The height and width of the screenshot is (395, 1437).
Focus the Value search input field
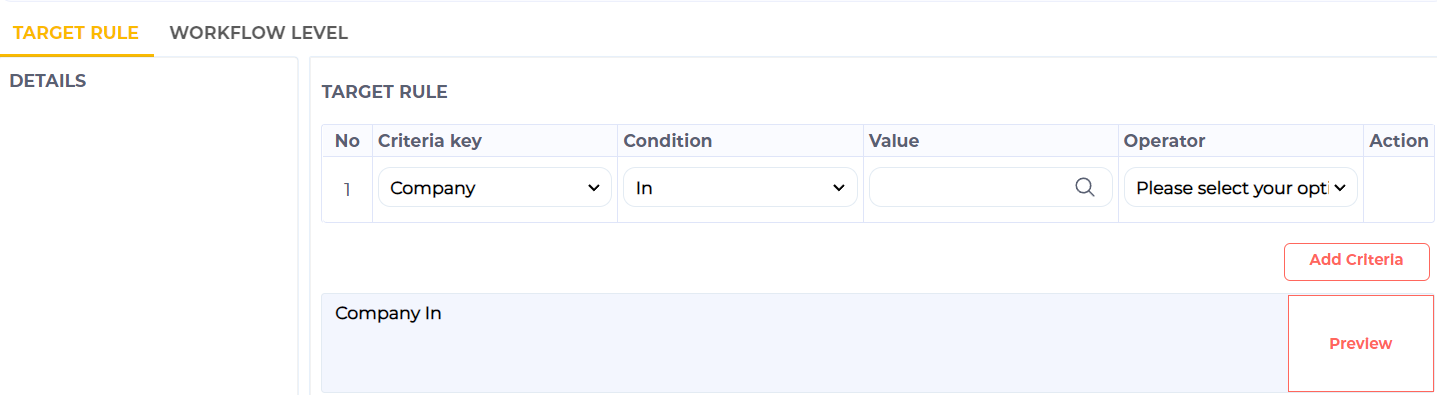[991, 187]
